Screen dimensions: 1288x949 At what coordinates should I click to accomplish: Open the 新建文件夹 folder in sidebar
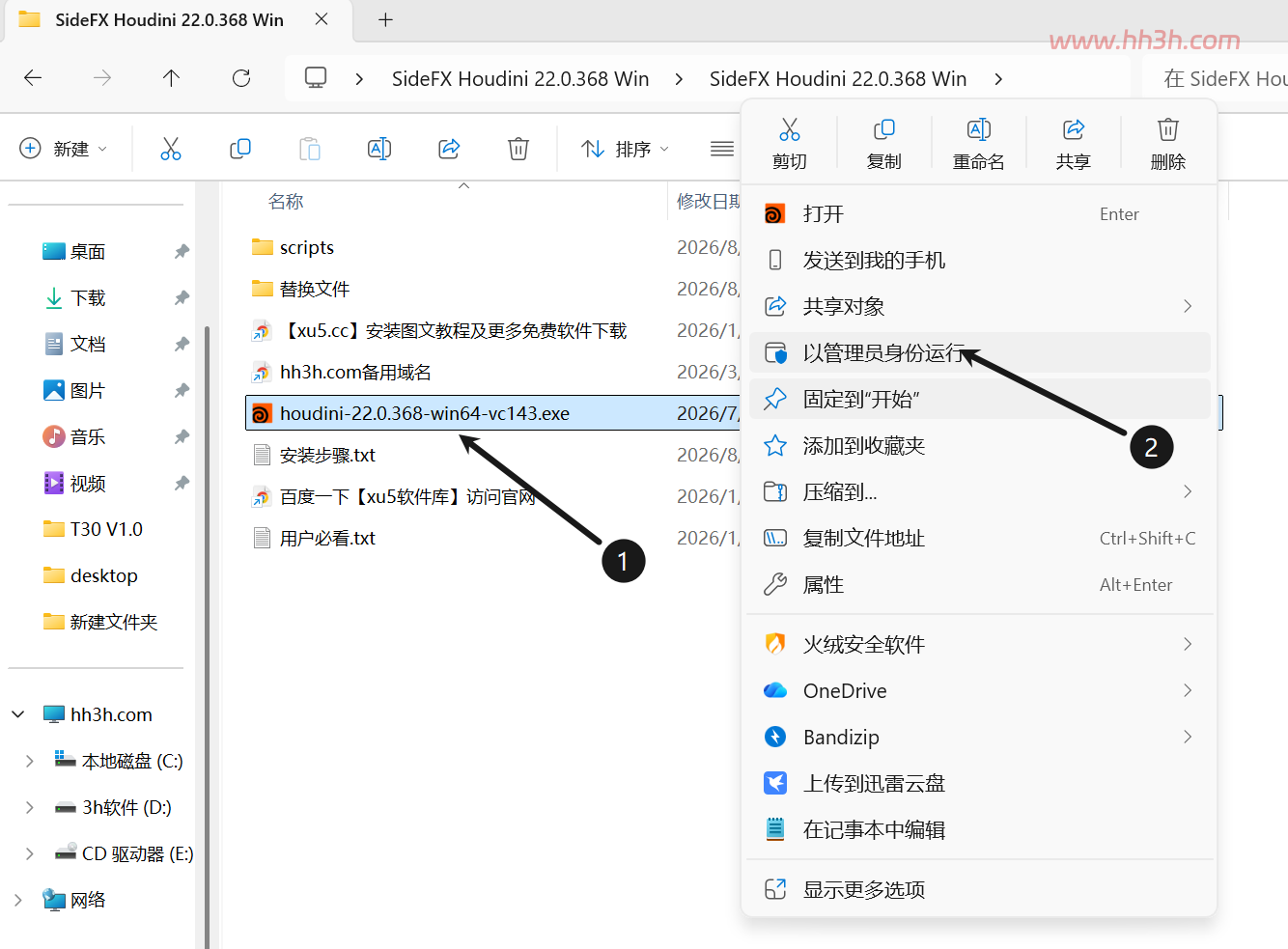coord(100,622)
